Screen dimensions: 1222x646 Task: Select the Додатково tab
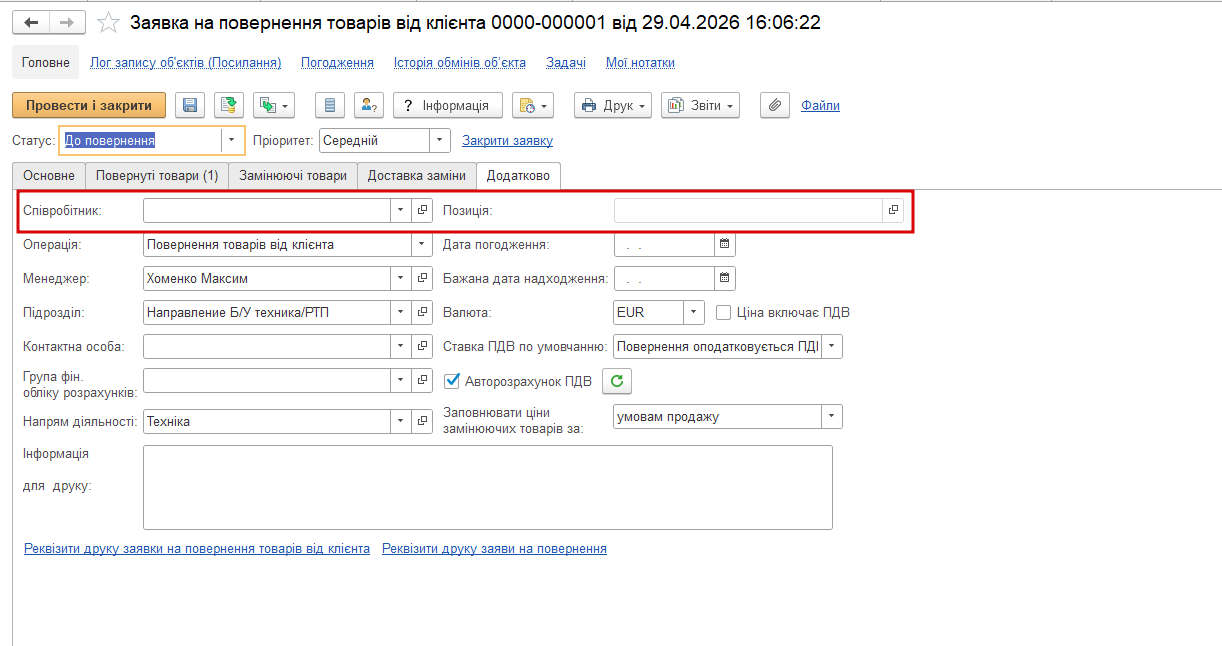click(x=518, y=175)
